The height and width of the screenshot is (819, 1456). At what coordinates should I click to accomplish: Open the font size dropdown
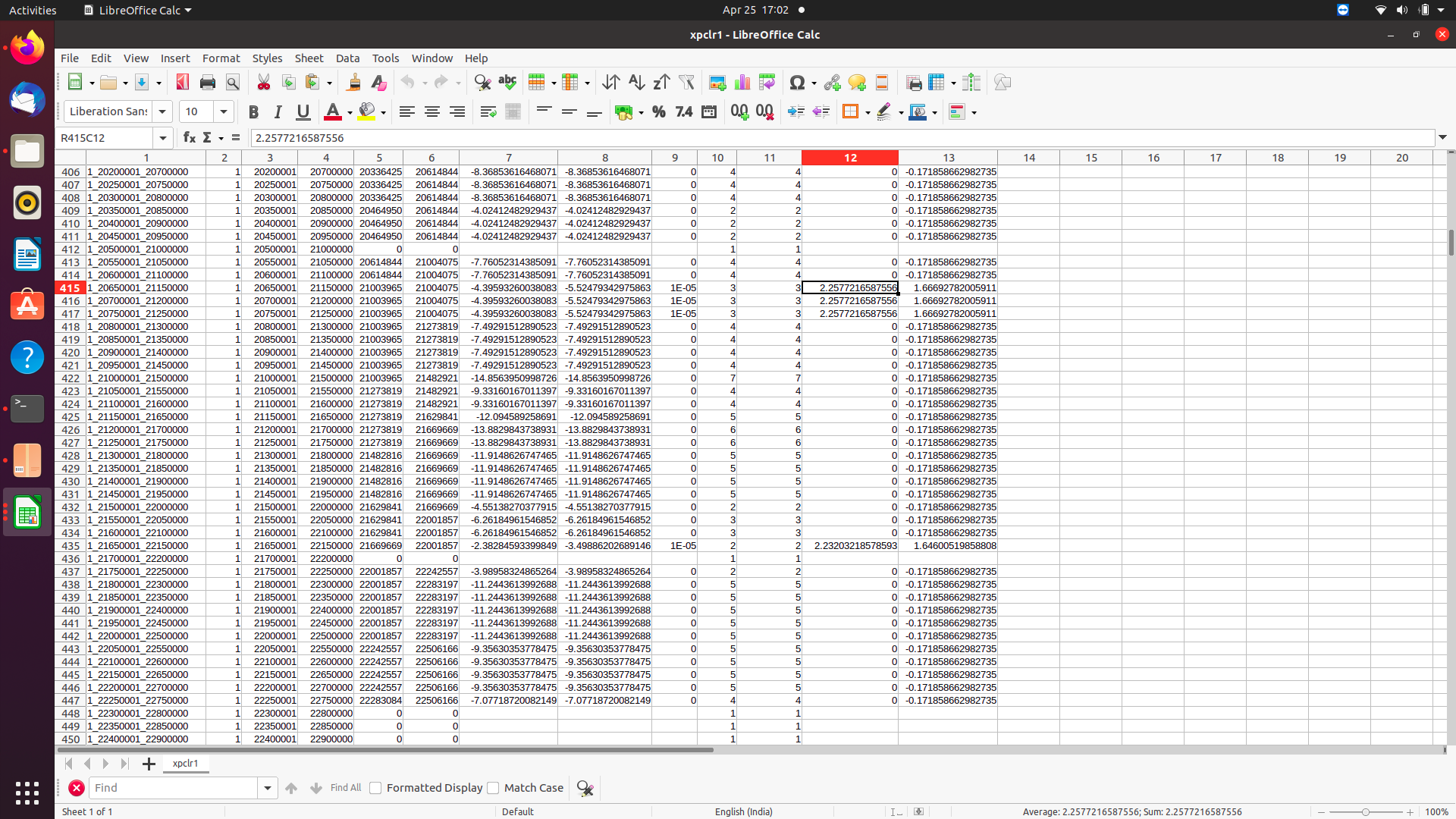(224, 111)
